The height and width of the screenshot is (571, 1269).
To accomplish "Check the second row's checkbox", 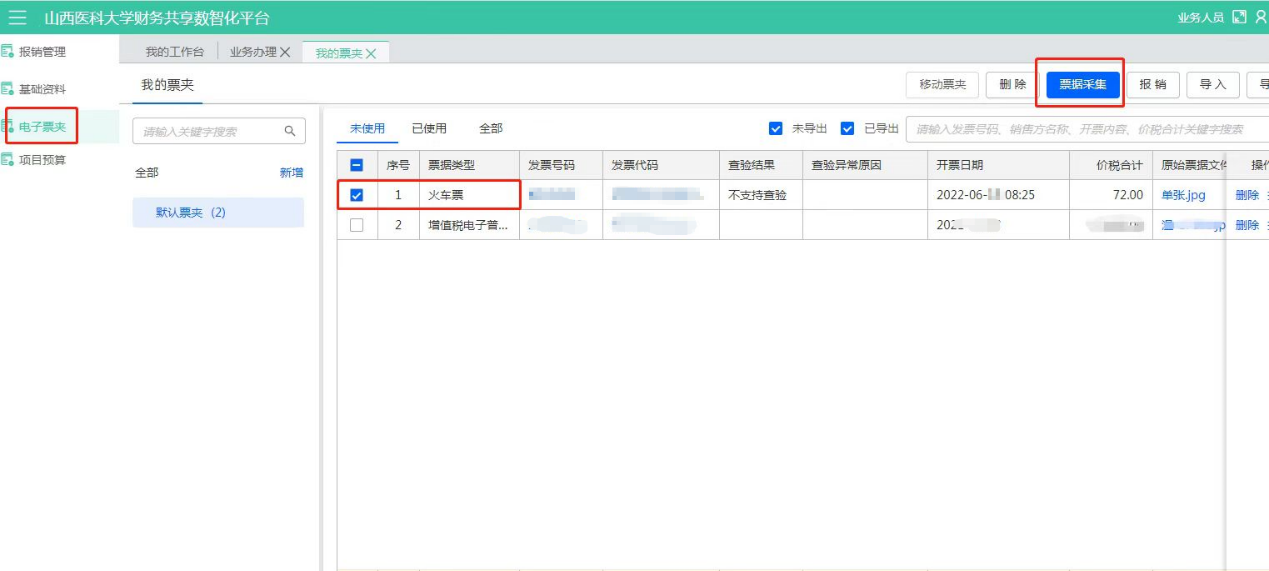I will [357, 225].
